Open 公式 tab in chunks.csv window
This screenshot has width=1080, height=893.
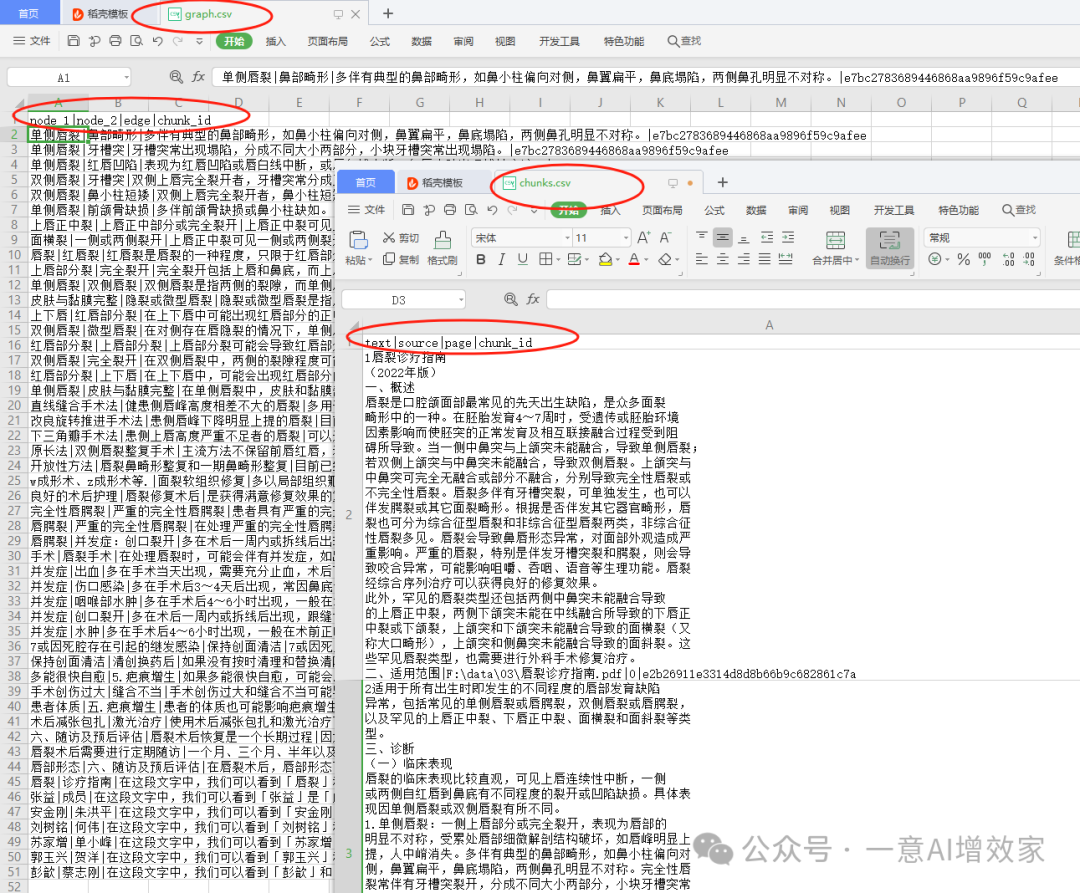click(x=714, y=210)
